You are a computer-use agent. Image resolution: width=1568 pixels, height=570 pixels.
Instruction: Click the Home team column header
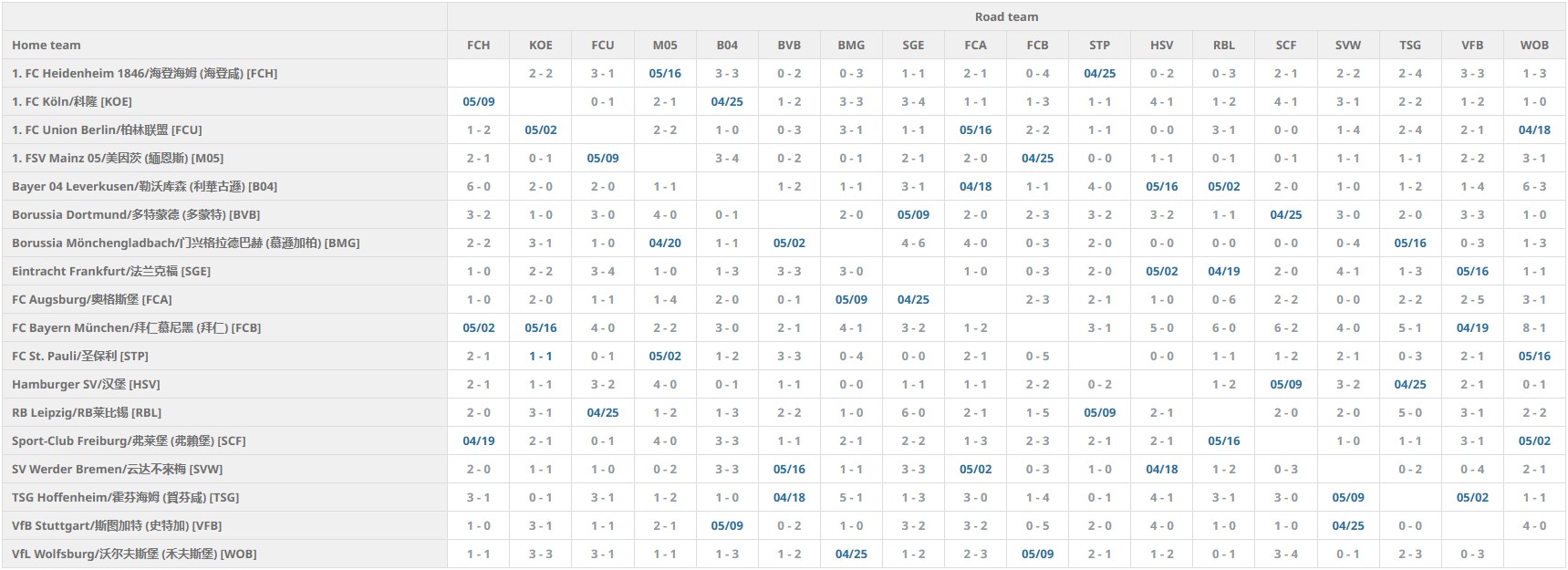tap(47, 45)
